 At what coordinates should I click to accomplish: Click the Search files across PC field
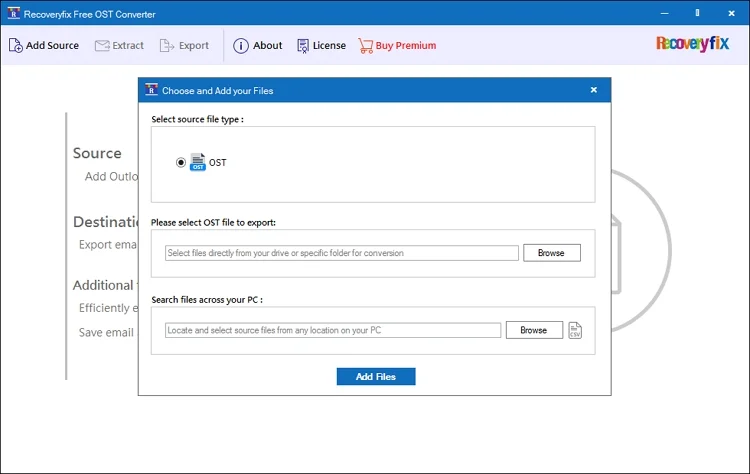(x=333, y=330)
